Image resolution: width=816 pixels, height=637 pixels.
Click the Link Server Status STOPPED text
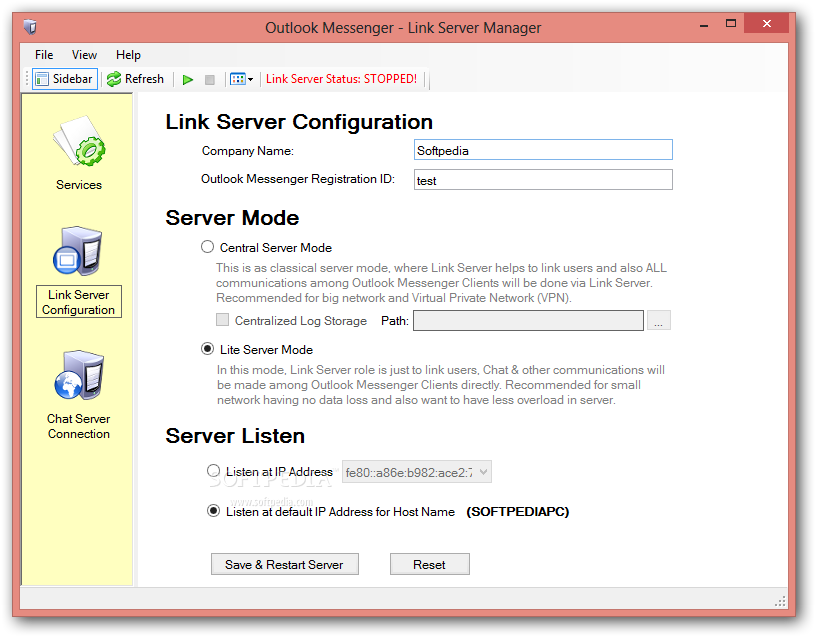tap(341, 79)
